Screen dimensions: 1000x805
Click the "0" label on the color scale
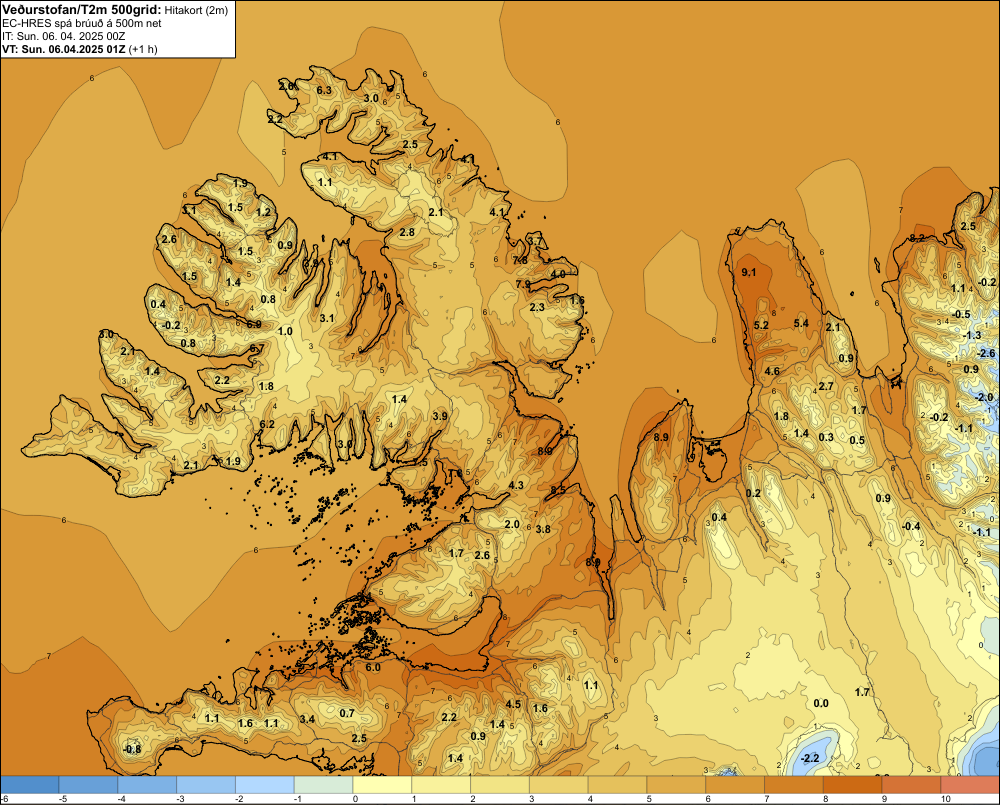(x=355, y=799)
